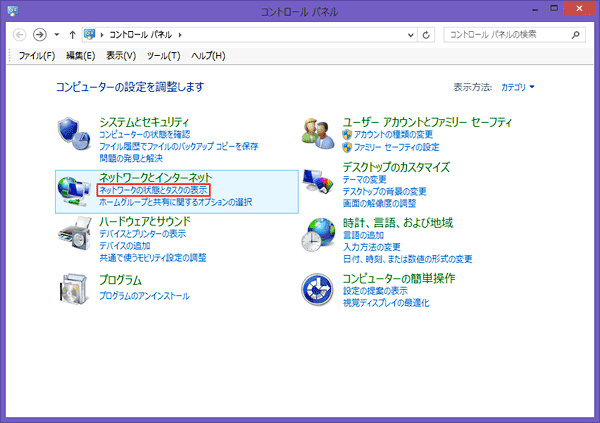The width and height of the screenshot is (600, 423).
Task: Refresh the Control Panel view
Action: 426,35
